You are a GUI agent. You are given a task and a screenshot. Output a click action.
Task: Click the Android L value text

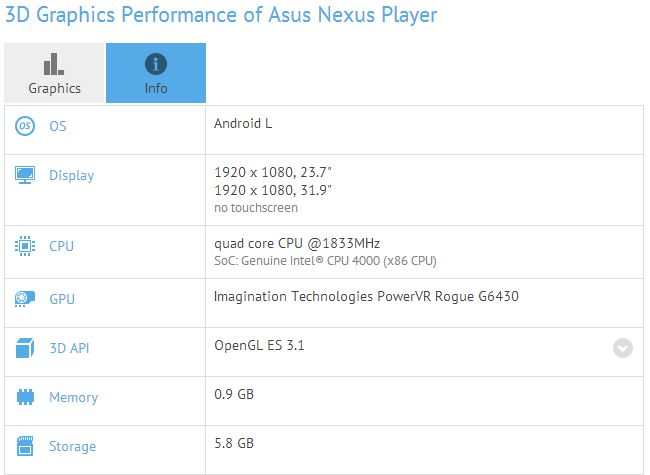tap(243, 124)
